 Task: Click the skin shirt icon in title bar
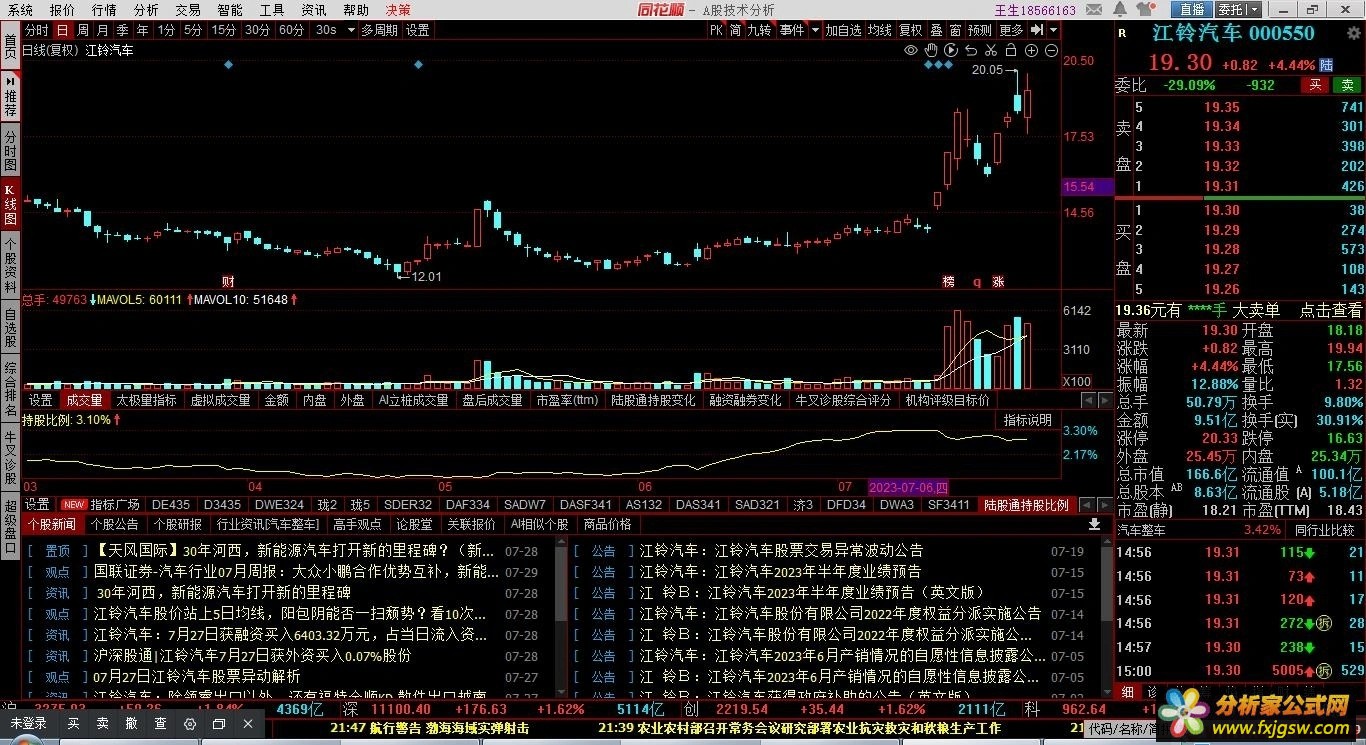[x=1146, y=9]
